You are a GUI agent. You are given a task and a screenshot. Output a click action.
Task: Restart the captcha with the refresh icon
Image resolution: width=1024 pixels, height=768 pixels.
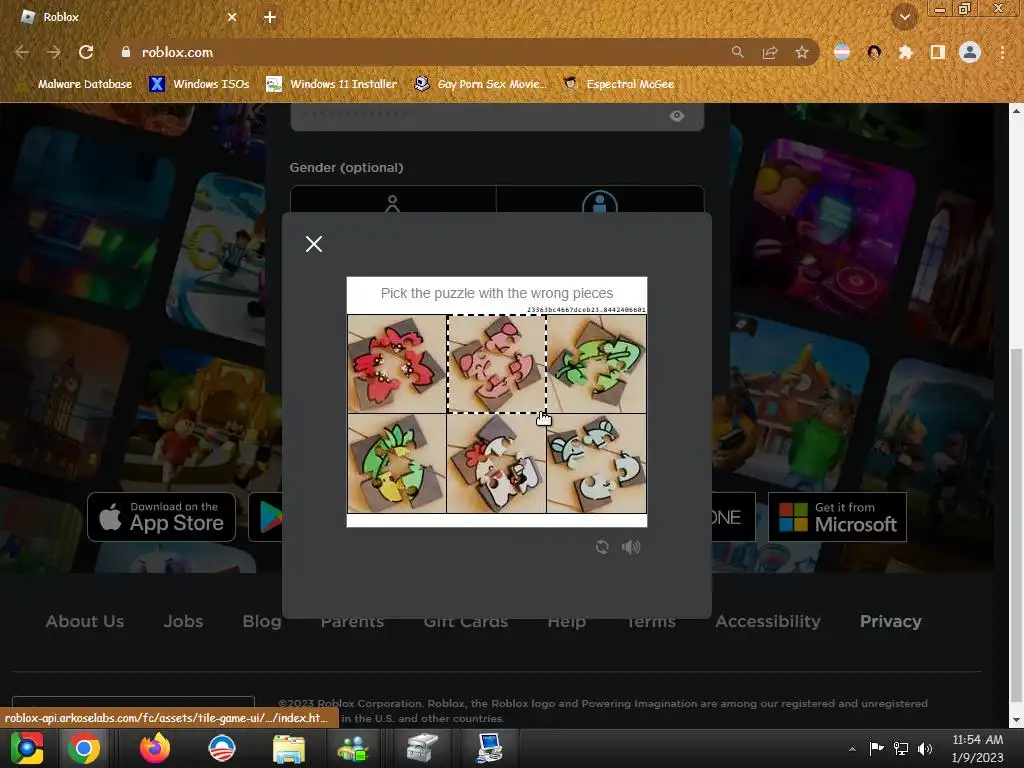click(602, 547)
